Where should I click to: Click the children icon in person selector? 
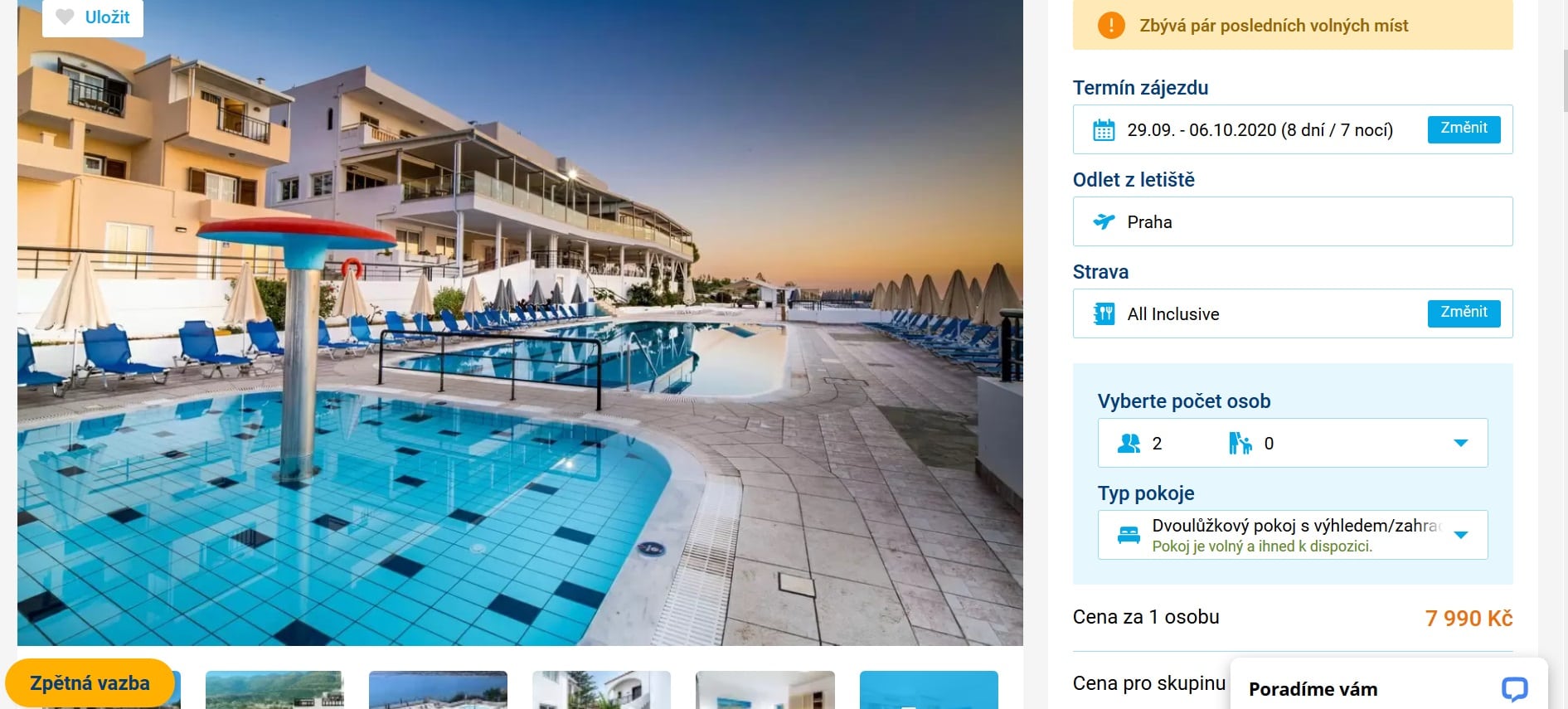click(1240, 444)
